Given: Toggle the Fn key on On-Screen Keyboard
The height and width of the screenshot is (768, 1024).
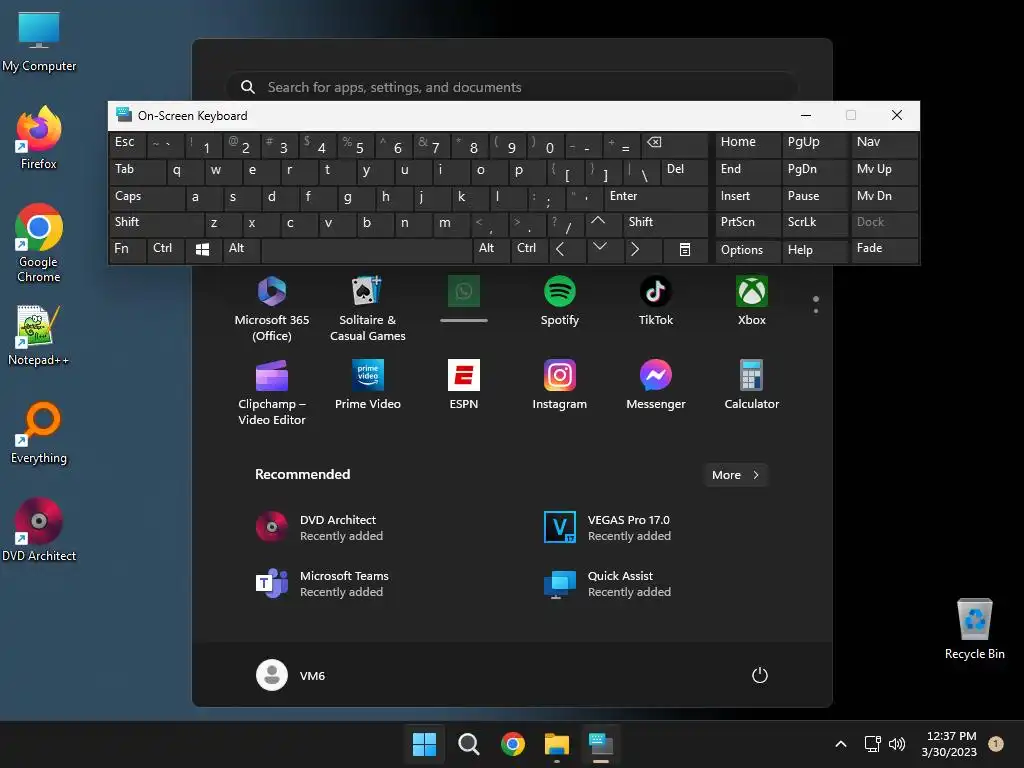Looking at the screenshot, I should (127, 249).
